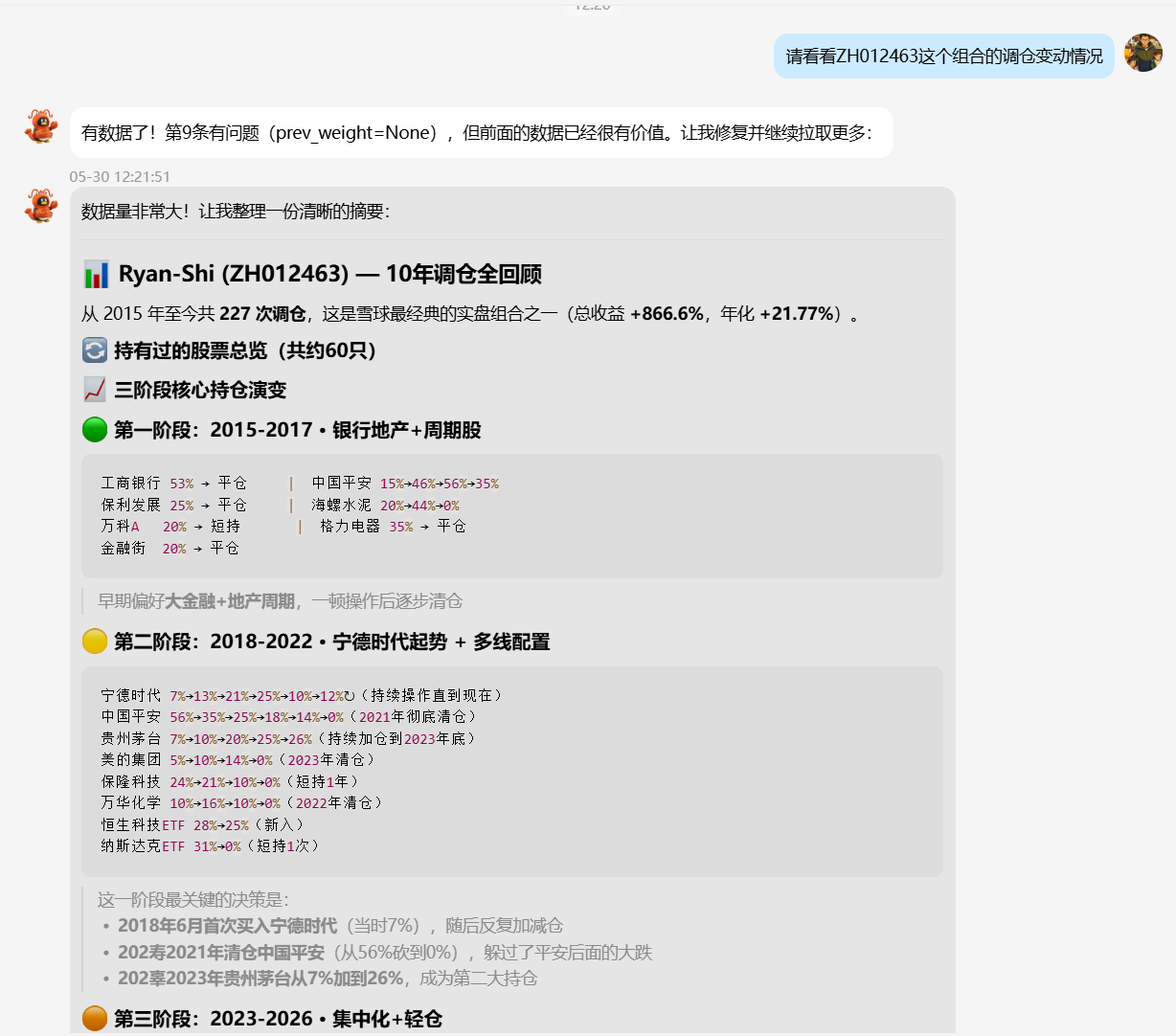Open bot avatar beside 有数据了 message
The image size is (1176, 1036).
(x=41, y=126)
